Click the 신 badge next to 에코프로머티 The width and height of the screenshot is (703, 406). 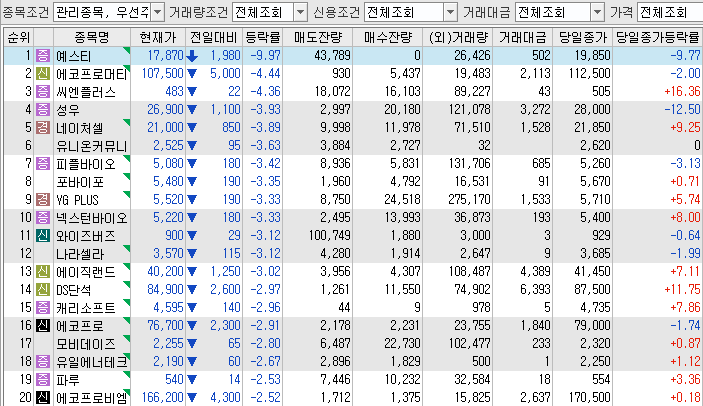click(43, 74)
